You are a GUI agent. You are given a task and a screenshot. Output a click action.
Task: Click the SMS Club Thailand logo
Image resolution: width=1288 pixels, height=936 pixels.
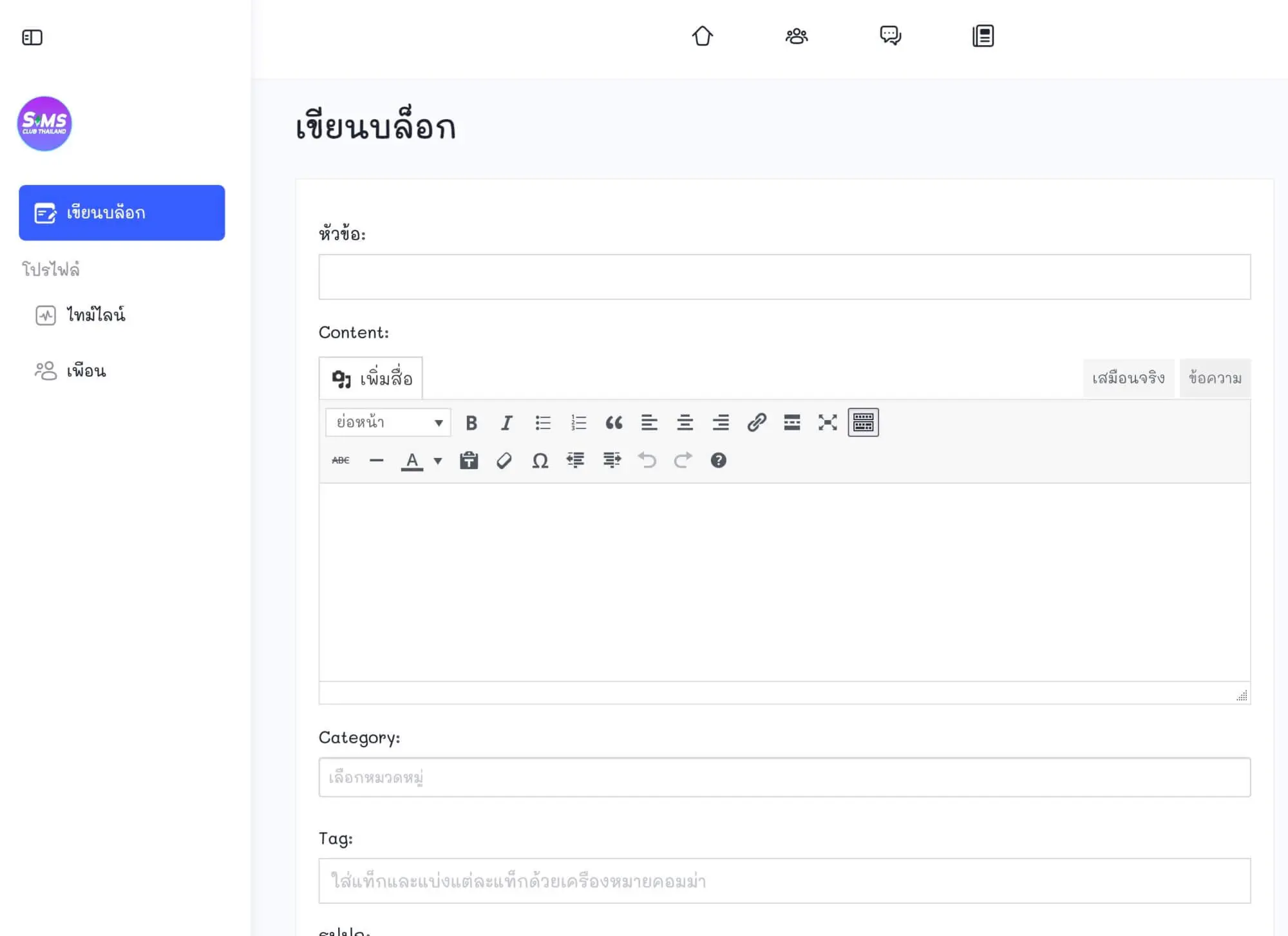pos(44,124)
